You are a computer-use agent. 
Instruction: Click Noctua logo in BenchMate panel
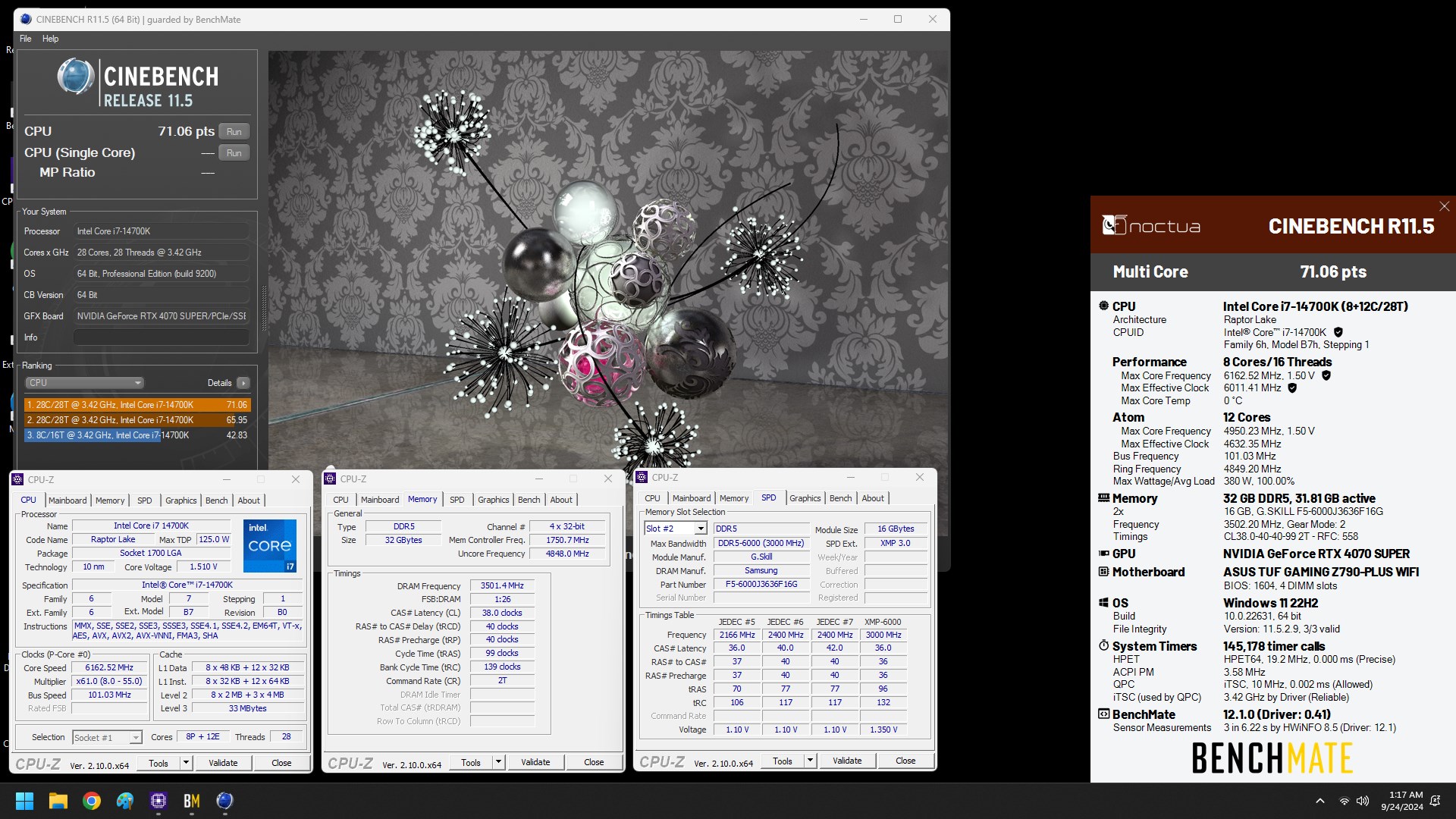(1150, 225)
